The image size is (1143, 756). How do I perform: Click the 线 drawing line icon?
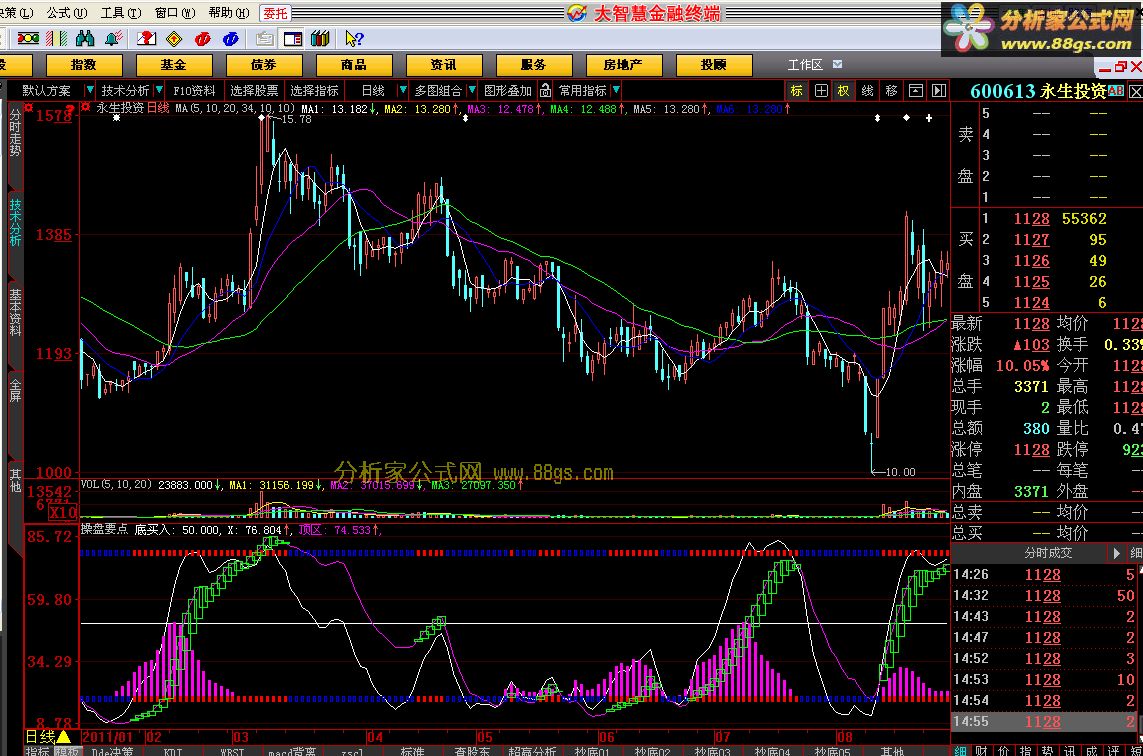pos(867,90)
